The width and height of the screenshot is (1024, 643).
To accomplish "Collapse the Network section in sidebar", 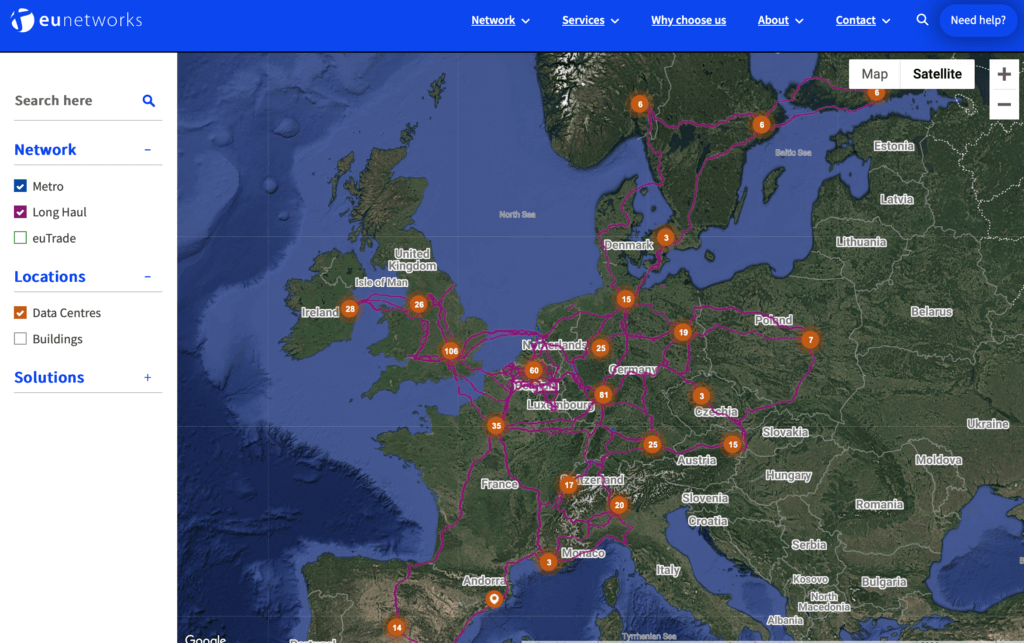I will 148,150.
